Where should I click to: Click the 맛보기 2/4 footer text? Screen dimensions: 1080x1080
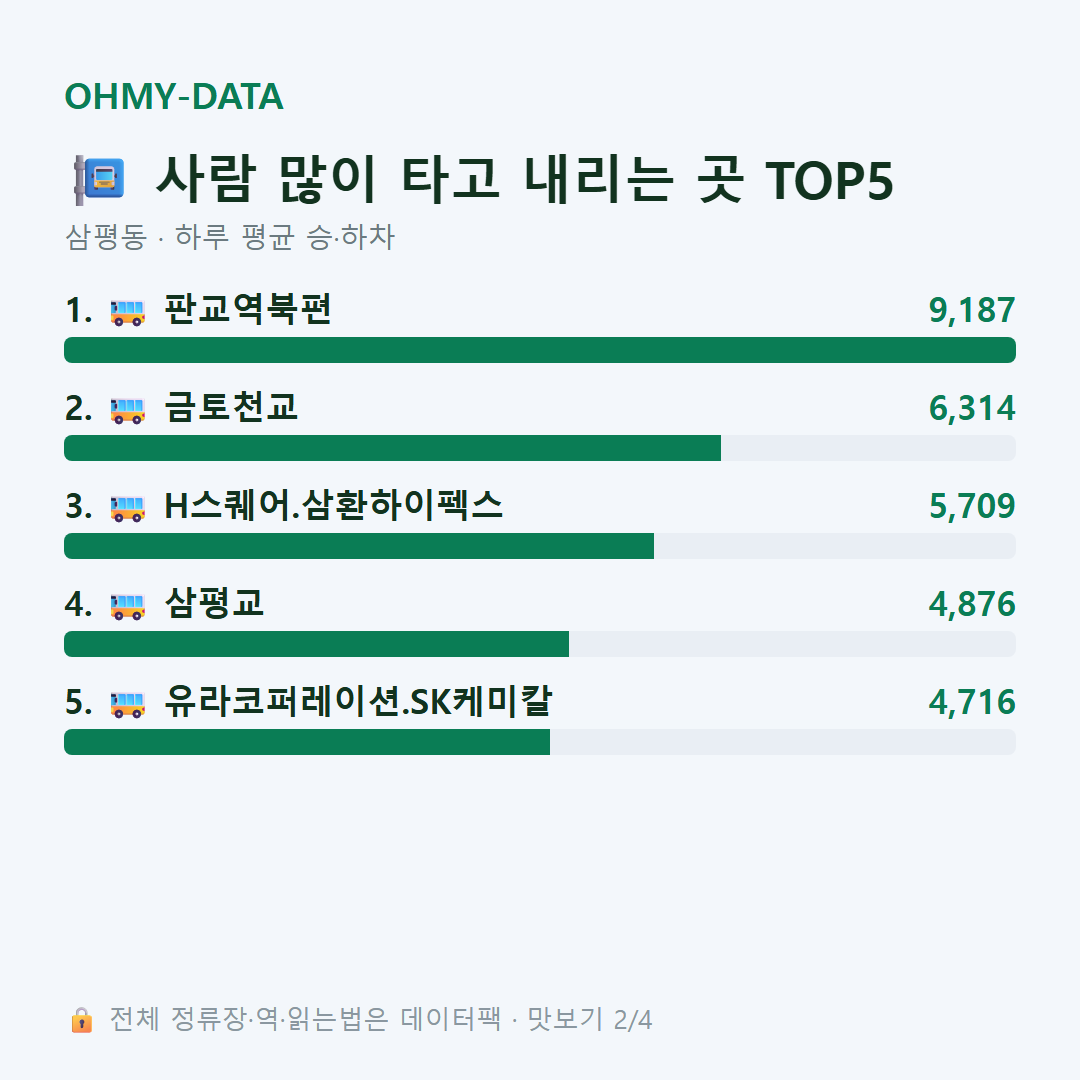(590, 1019)
